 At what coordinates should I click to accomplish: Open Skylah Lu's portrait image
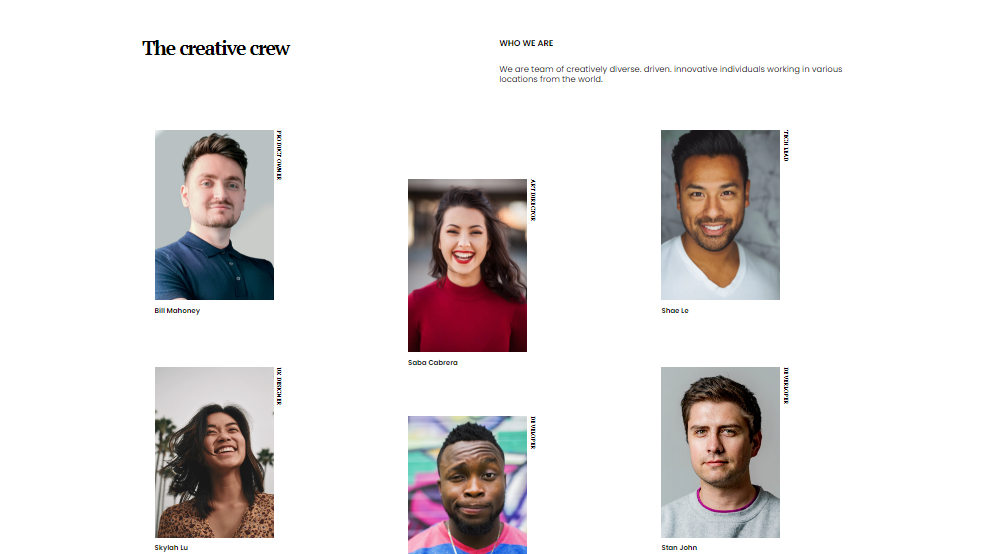[x=214, y=453]
